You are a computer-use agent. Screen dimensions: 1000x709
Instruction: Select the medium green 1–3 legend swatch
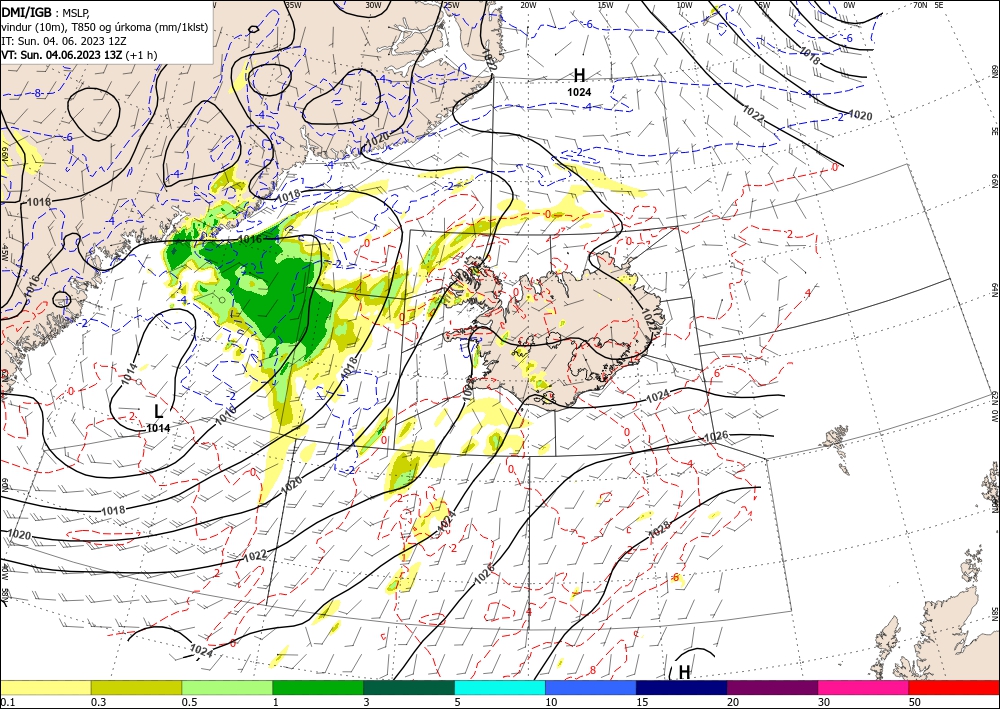click(x=318, y=687)
